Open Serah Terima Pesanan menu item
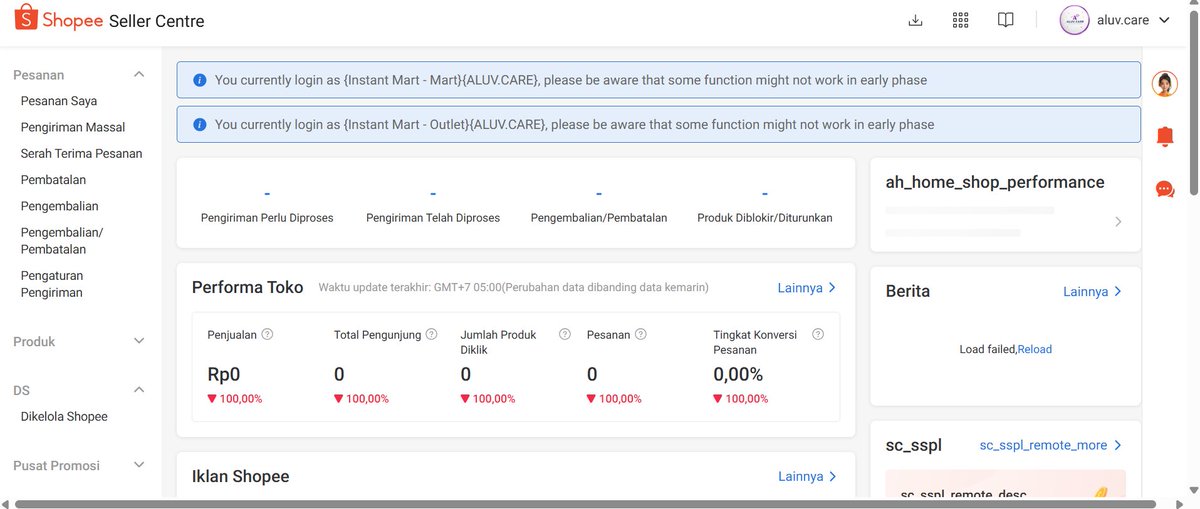The image size is (1200, 509). pyautogui.click(x=82, y=154)
